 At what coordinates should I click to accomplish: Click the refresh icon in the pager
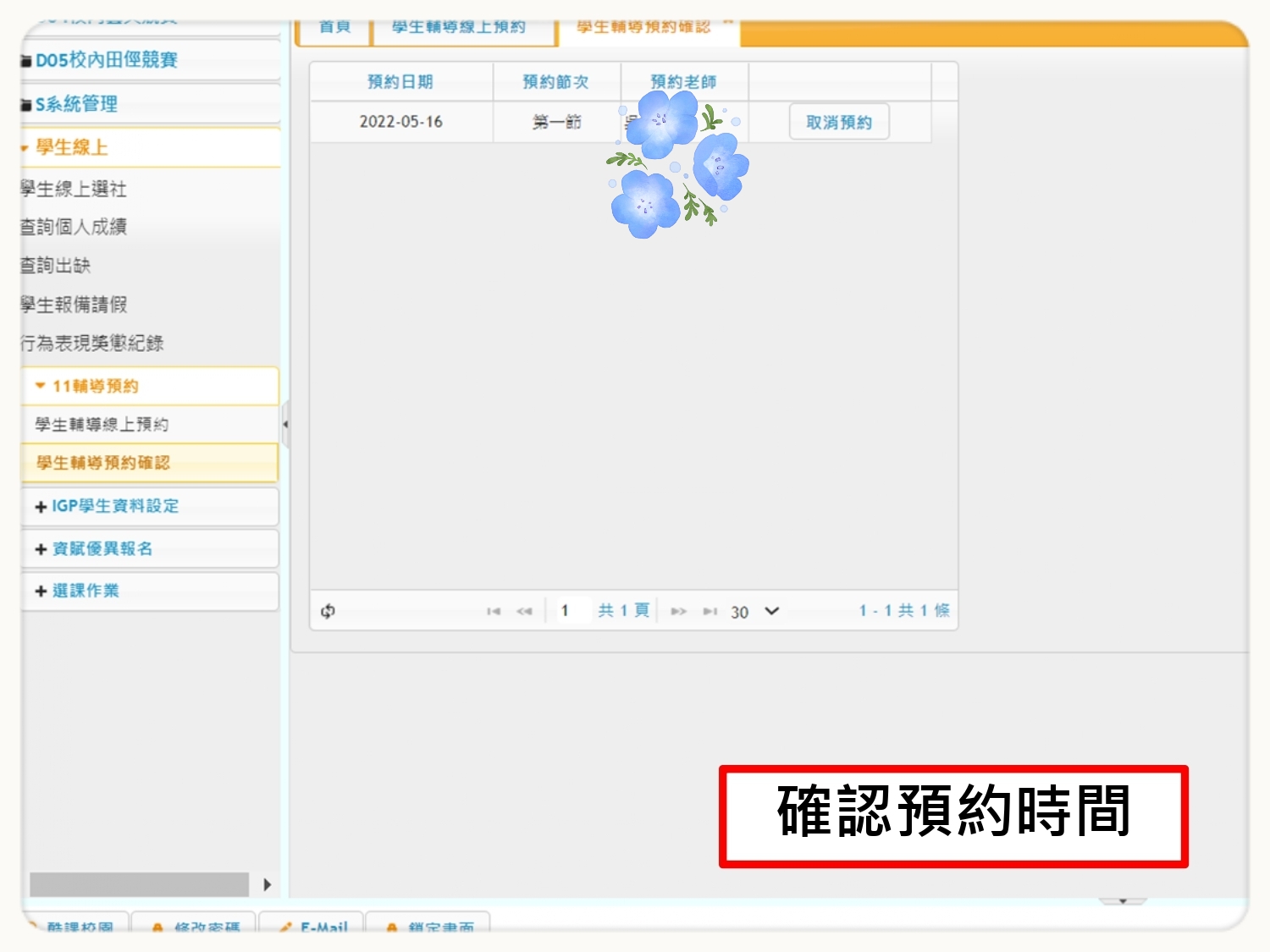(x=328, y=611)
